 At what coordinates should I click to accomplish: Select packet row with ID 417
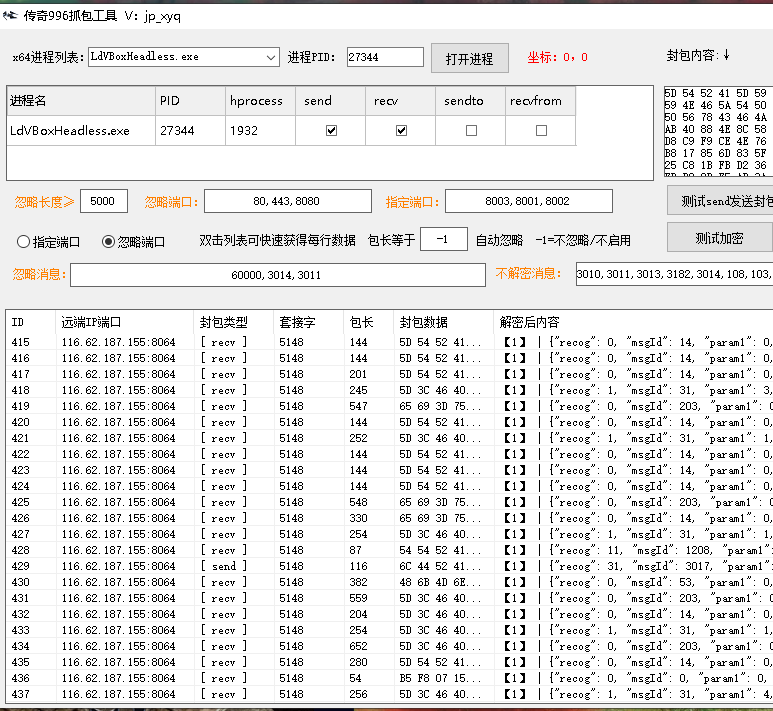pos(389,374)
